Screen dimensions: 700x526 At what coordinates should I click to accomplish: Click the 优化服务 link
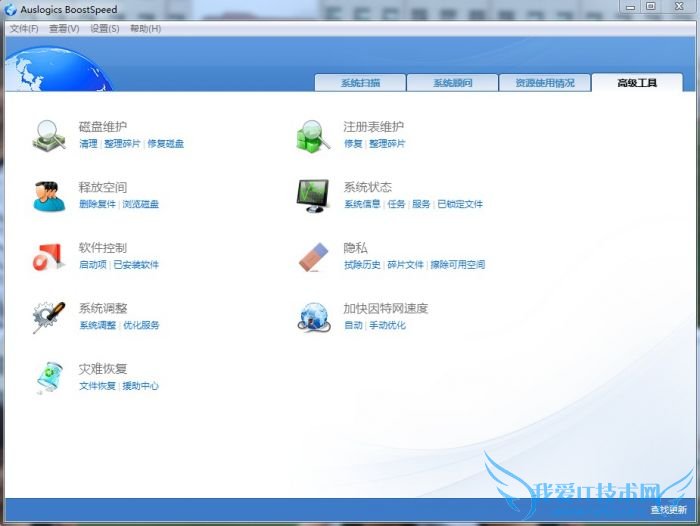[141, 325]
